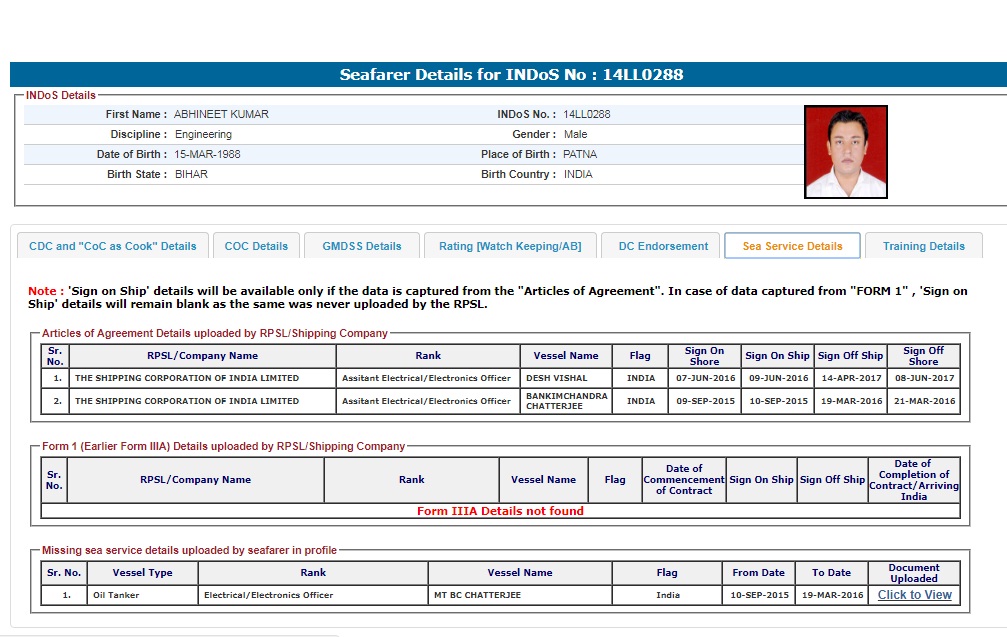Click the INDoS No. value 14LL0288
This screenshot has height=637, width=1007.
(586, 114)
